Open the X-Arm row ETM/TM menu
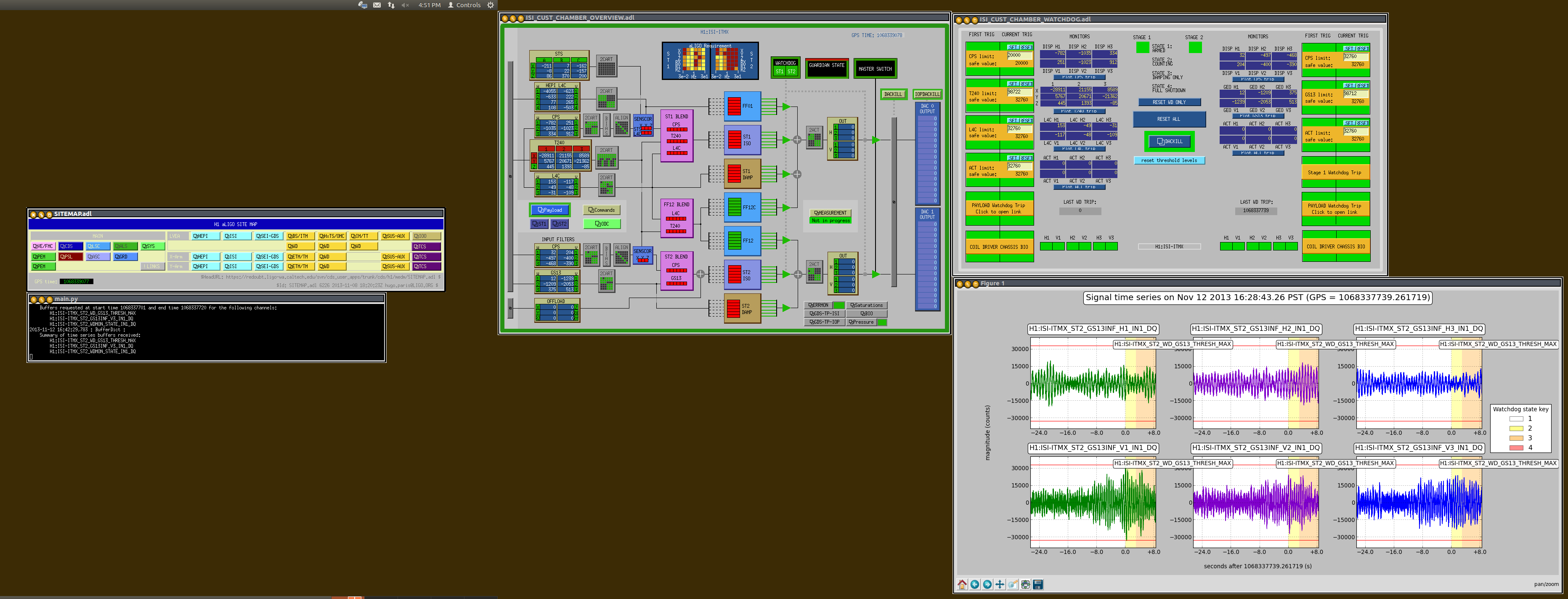 [x=300, y=257]
